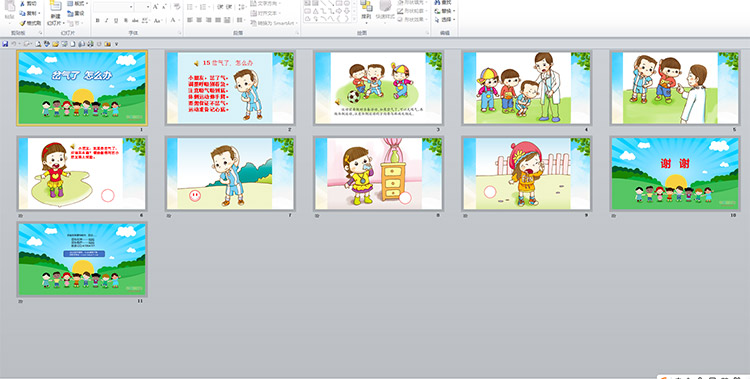This screenshot has height=379, width=750.
Task: Toggle Italic formatting
Action: coord(106,21)
